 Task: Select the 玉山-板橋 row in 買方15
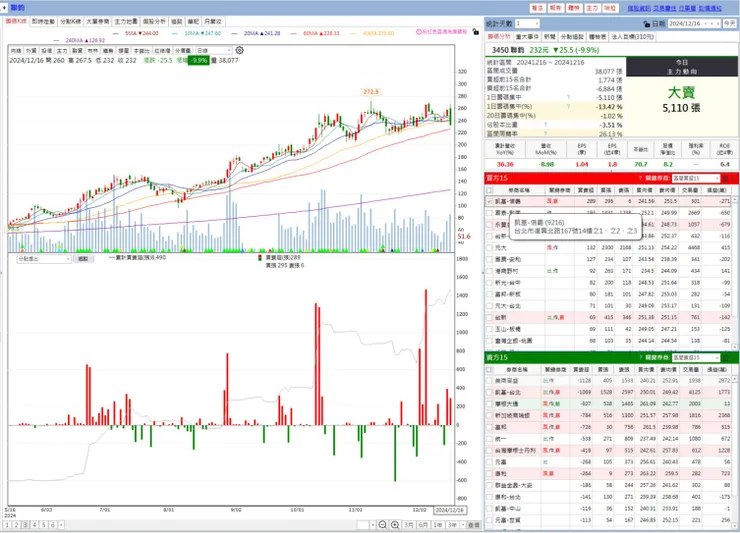(x=609, y=329)
